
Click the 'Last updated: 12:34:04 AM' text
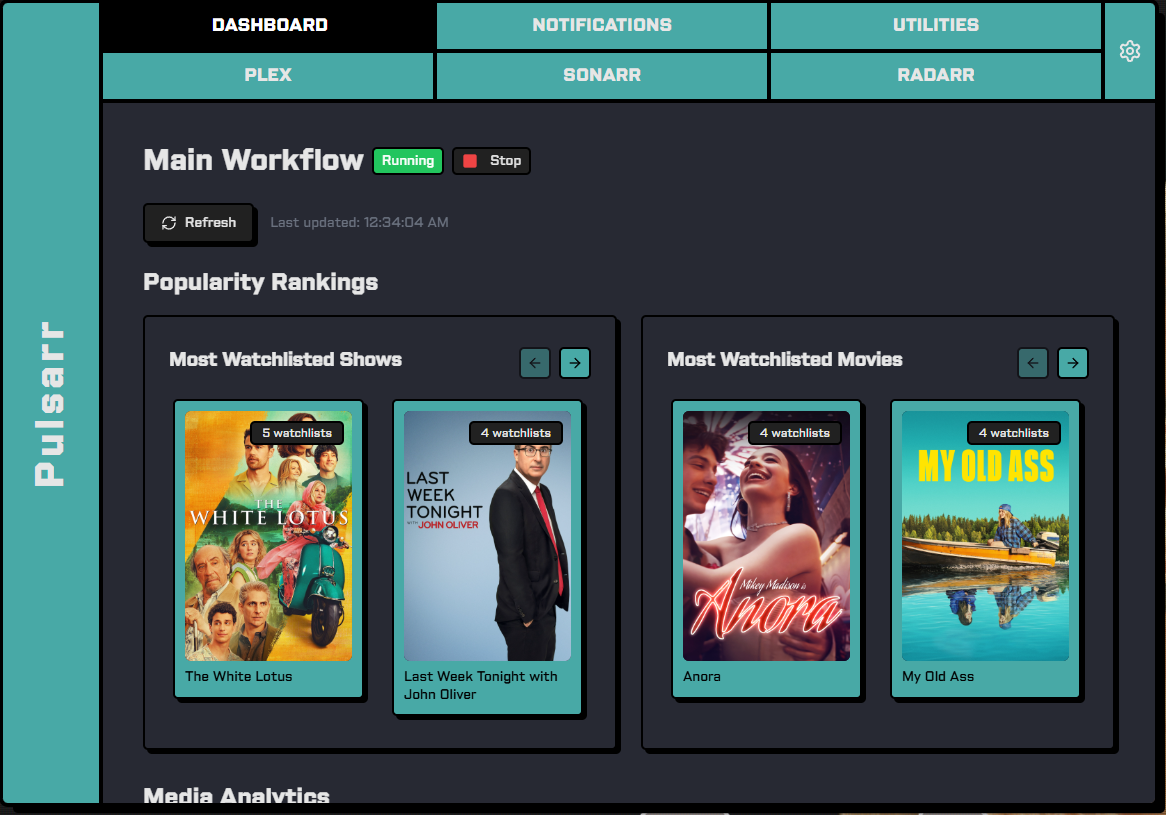(359, 222)
